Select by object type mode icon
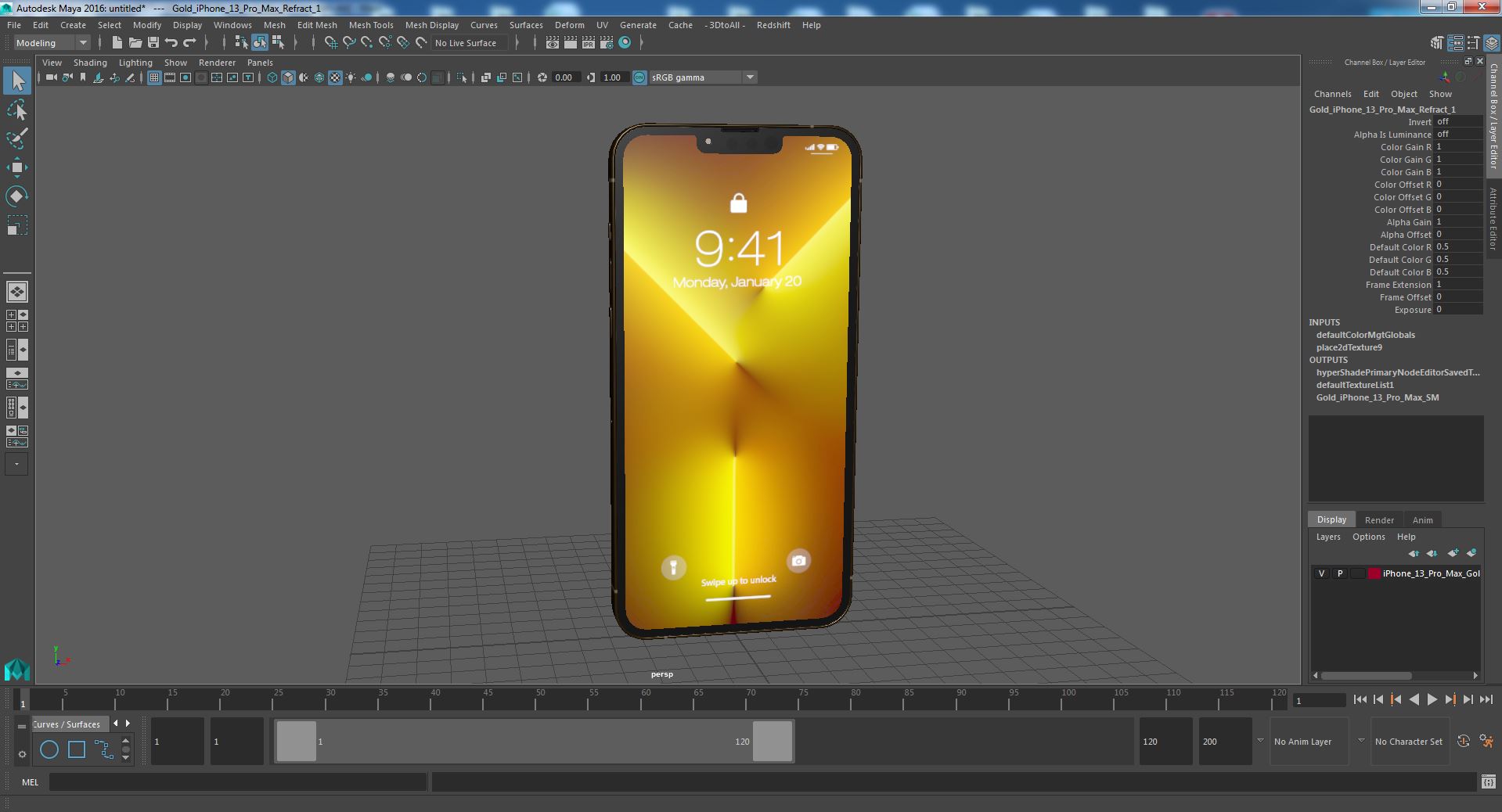The height and width of the screenshot is (812, 1502). (259, 43)
